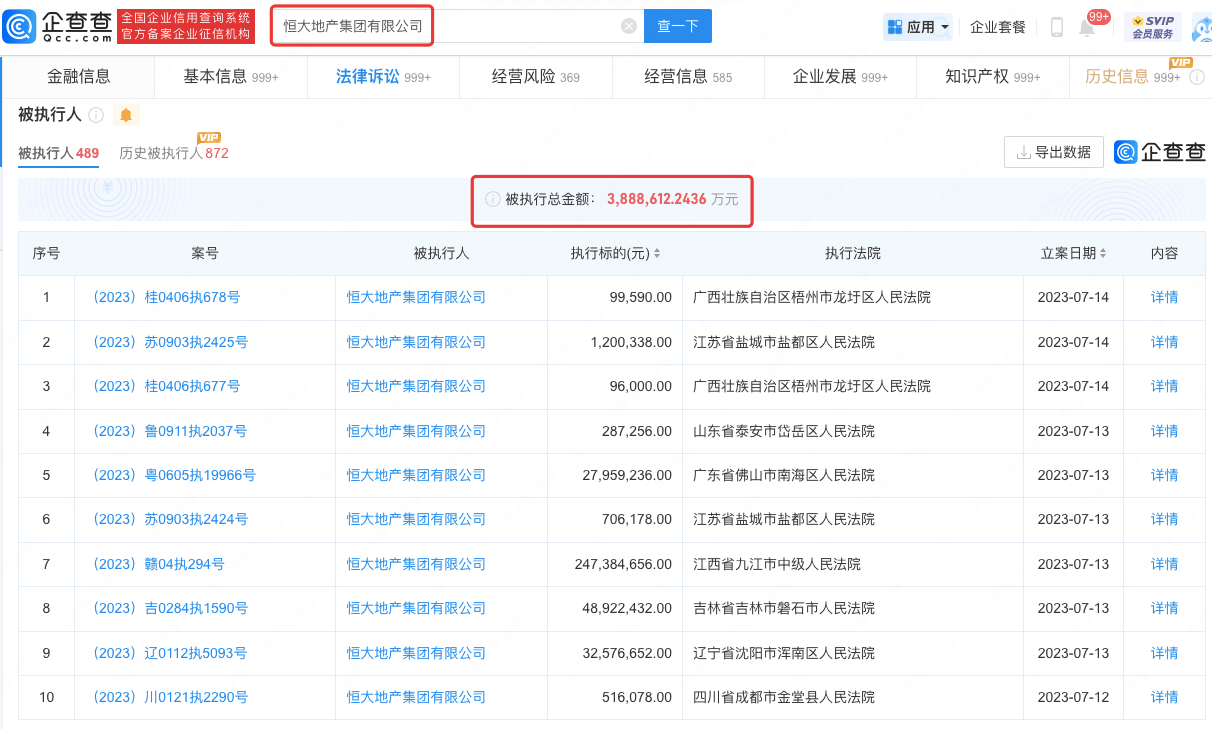
Task: Switch to the 金融信息 tab
Action: pyautogui.click(x=79, y=77)
